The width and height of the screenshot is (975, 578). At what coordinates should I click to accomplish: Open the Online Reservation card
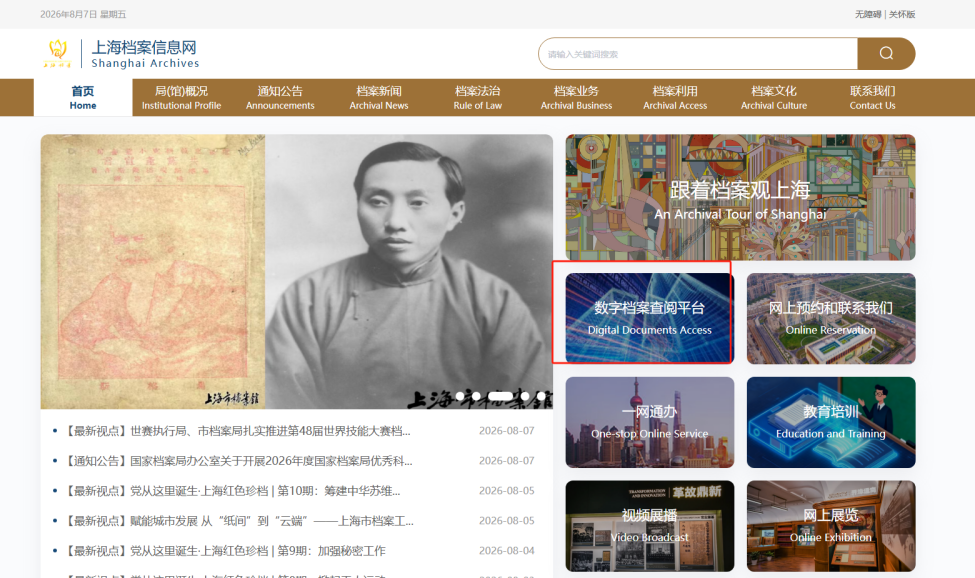pyautogui.click(x=831, y=318)
